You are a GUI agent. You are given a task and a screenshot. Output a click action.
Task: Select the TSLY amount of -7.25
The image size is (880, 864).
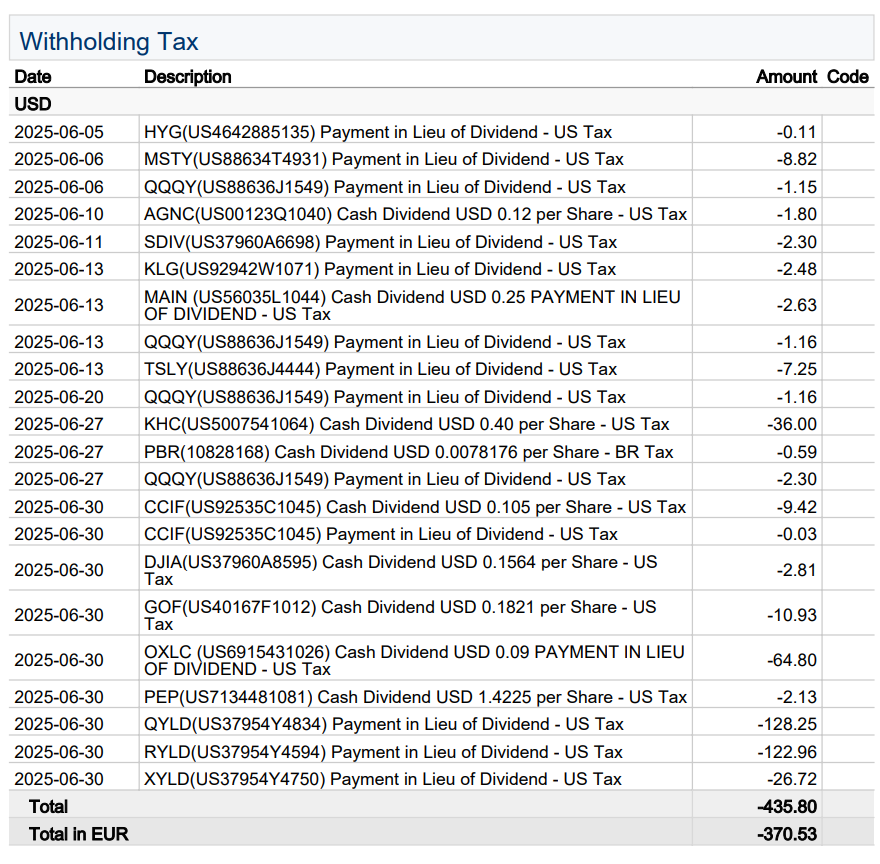[x=797, y=369]
